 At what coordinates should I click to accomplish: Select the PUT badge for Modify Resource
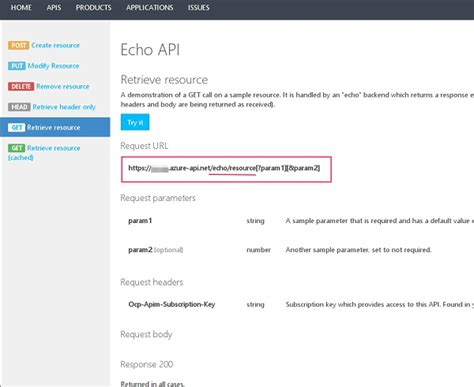point(17,66)
